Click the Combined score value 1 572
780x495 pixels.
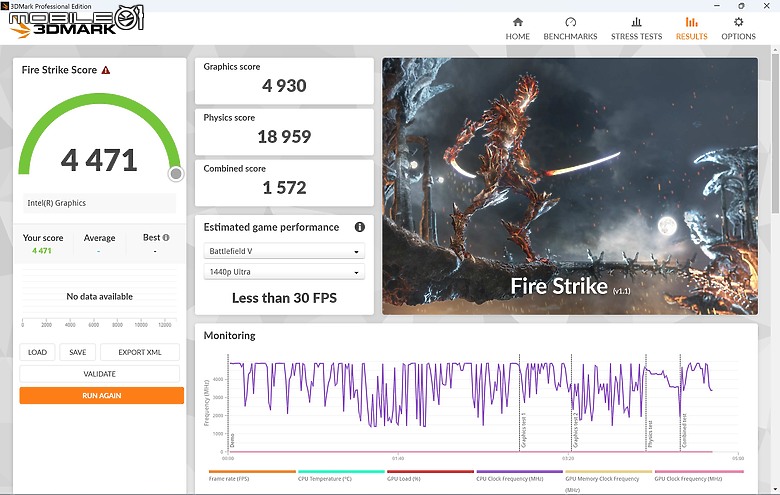284,188
